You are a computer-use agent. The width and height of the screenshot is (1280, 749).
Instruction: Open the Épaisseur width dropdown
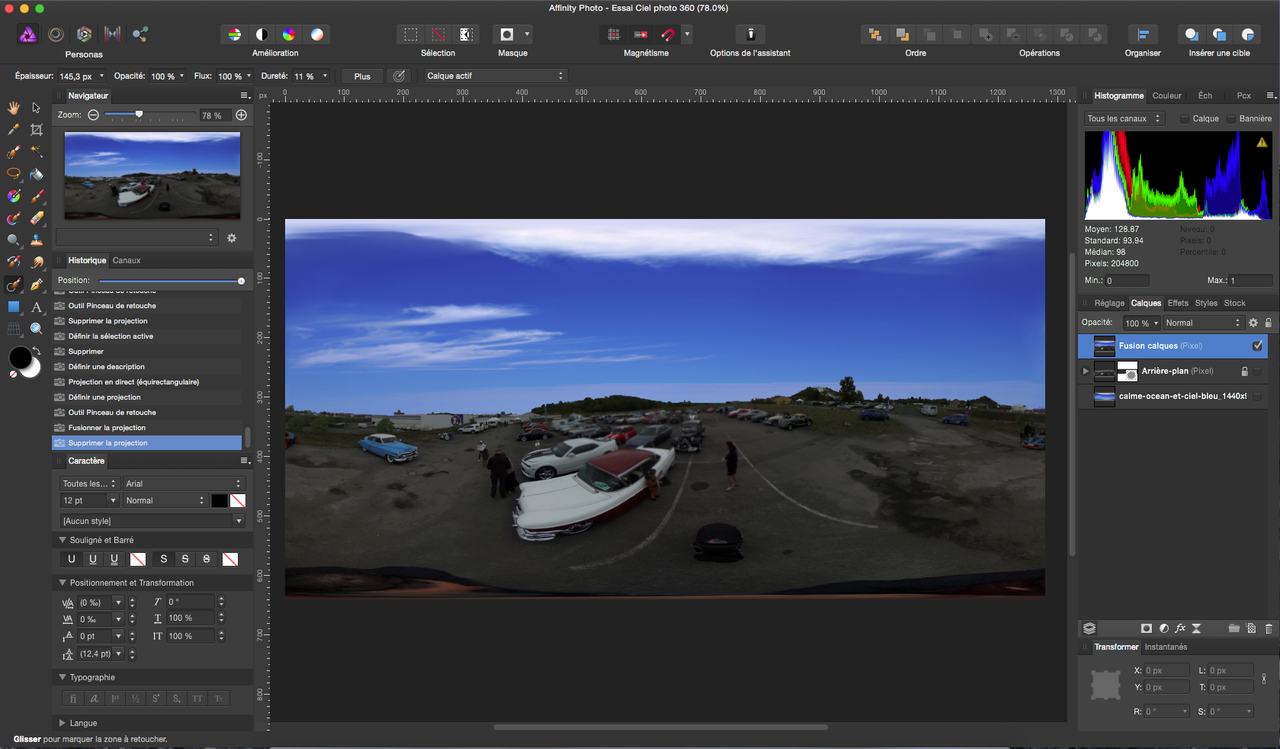coord(101,76)
